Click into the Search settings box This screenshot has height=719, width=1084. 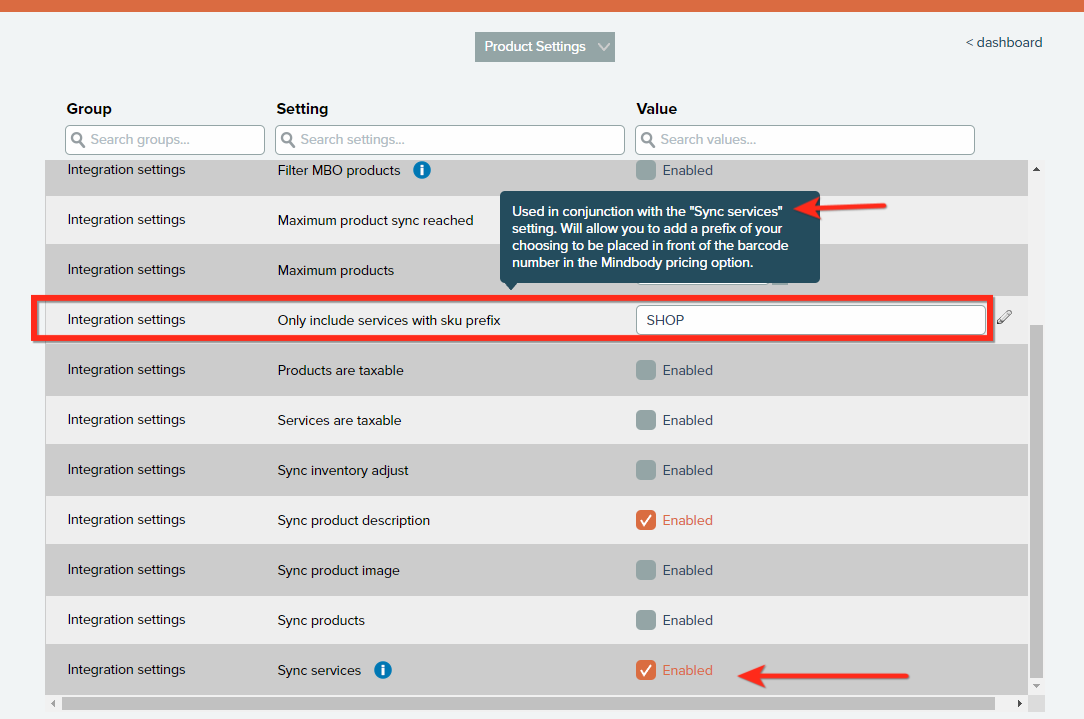click(x=450, y=140)
